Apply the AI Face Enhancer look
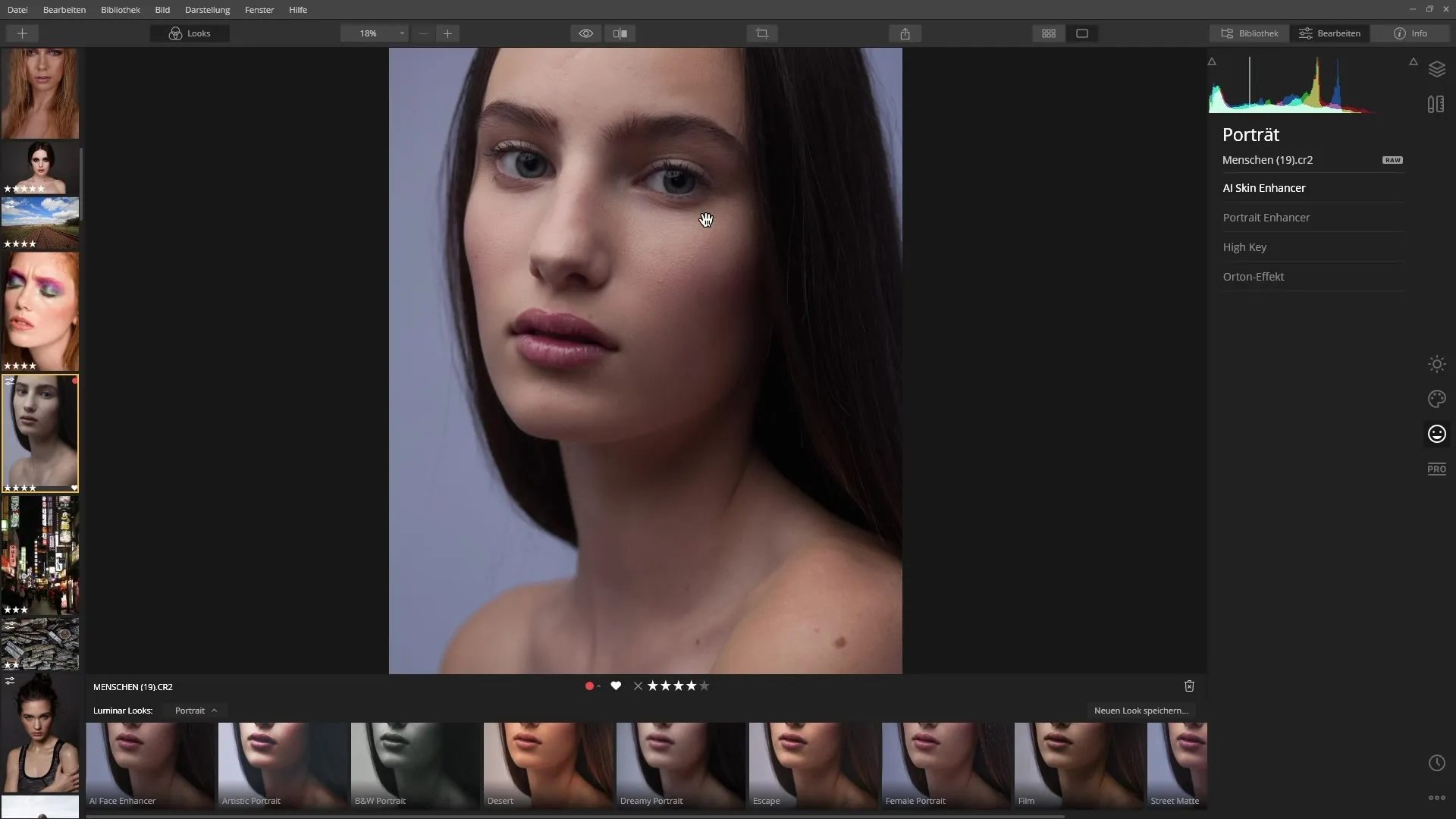1456x819 pixels. click(x=150, y=765)
